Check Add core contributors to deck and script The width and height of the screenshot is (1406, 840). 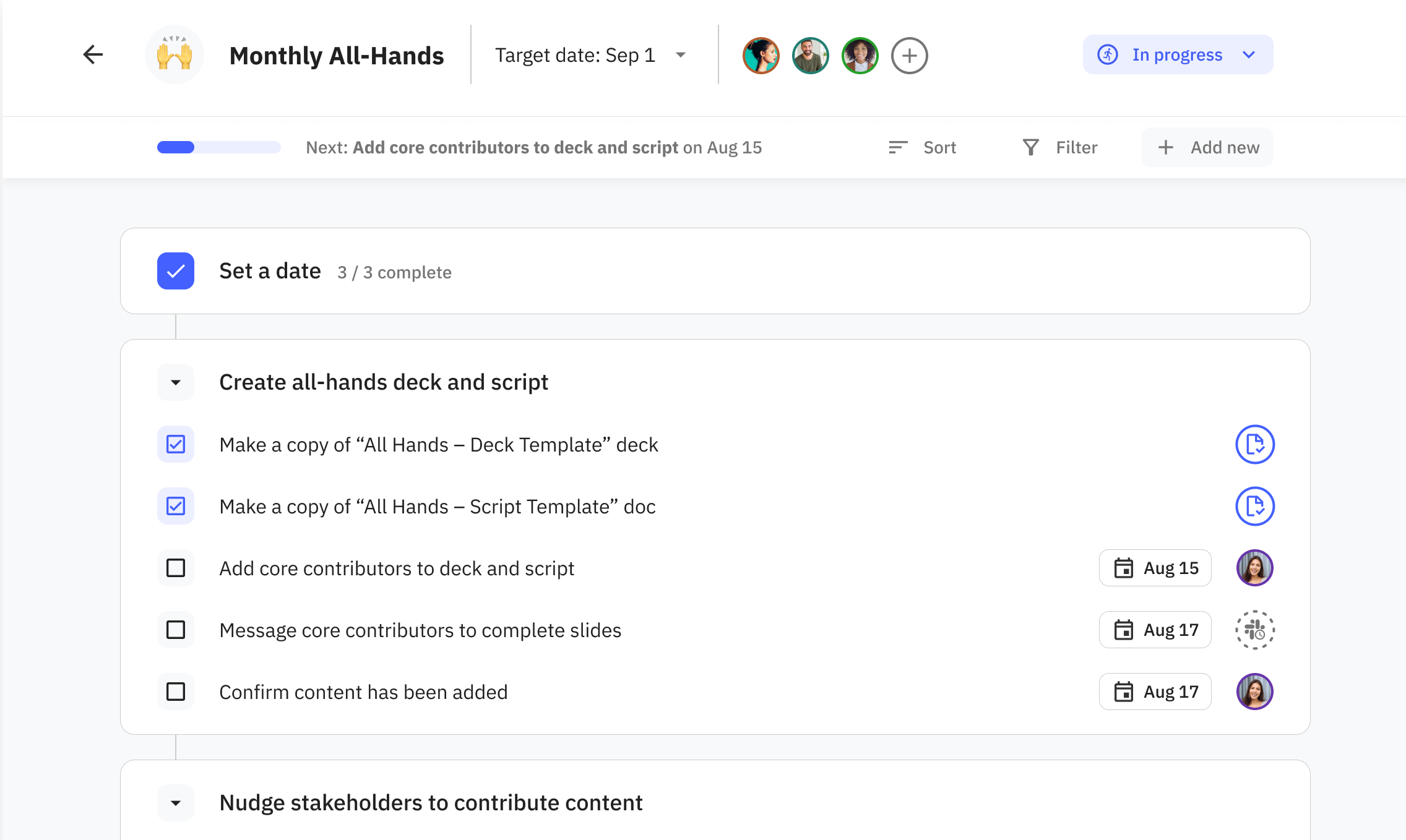pos(176,568)
